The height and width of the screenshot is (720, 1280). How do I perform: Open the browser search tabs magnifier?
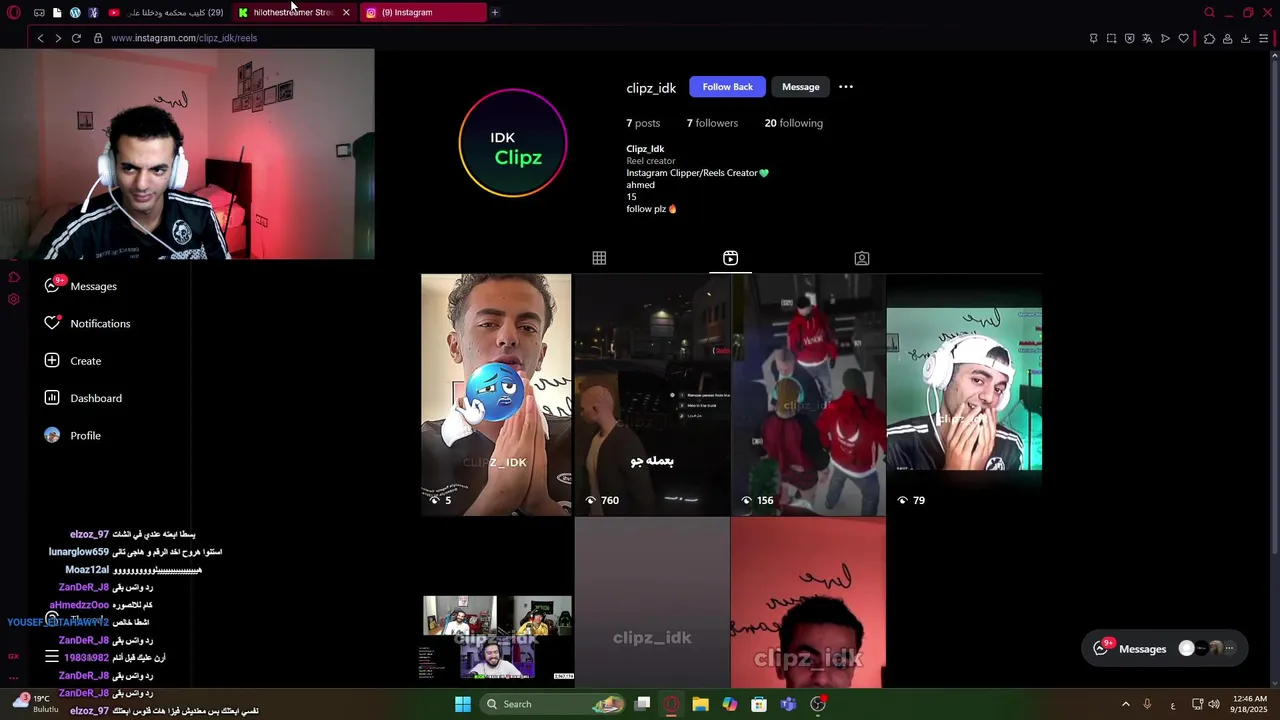pos(1209,12)
